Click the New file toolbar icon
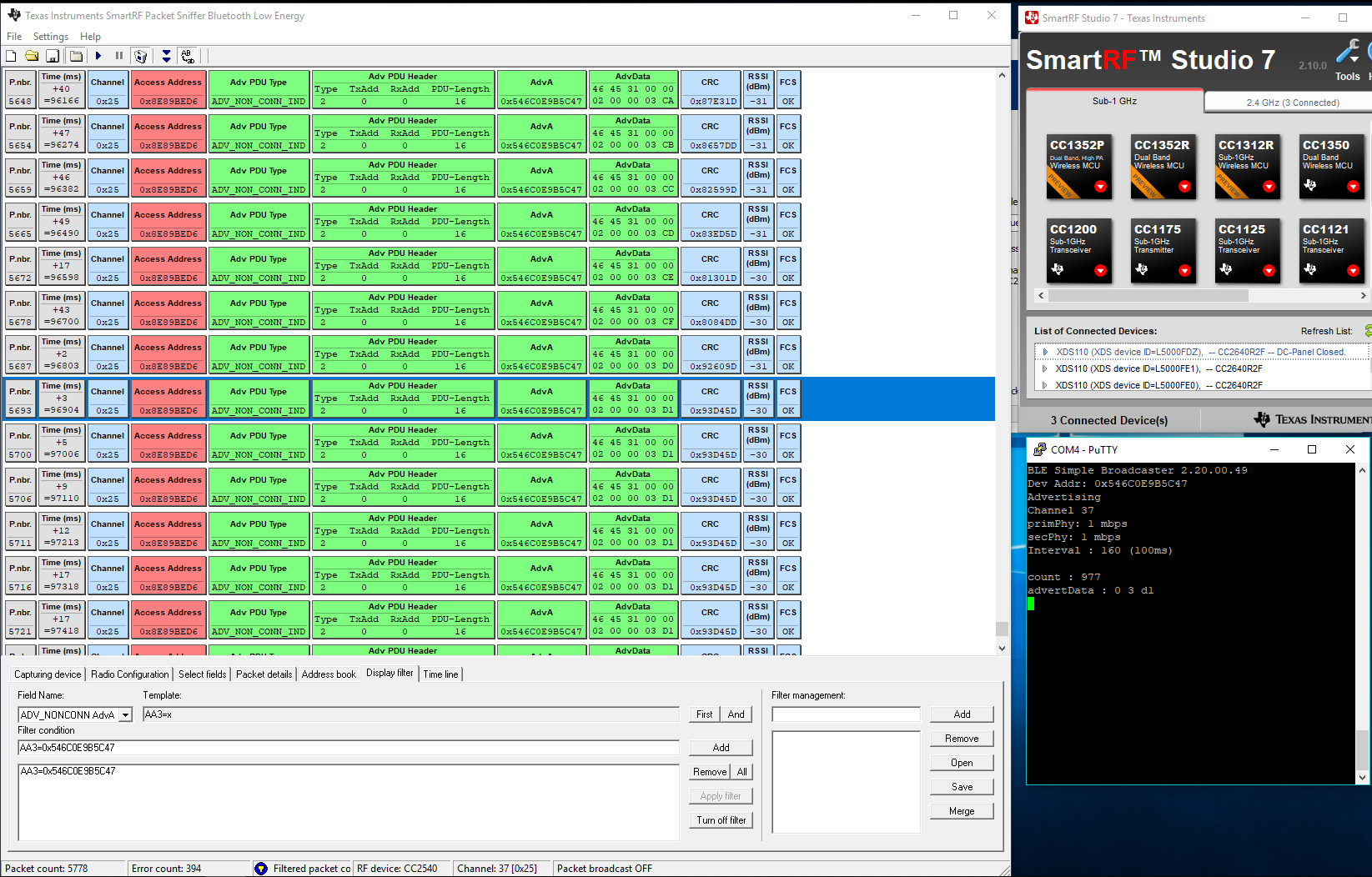 [x=11, y=56]
